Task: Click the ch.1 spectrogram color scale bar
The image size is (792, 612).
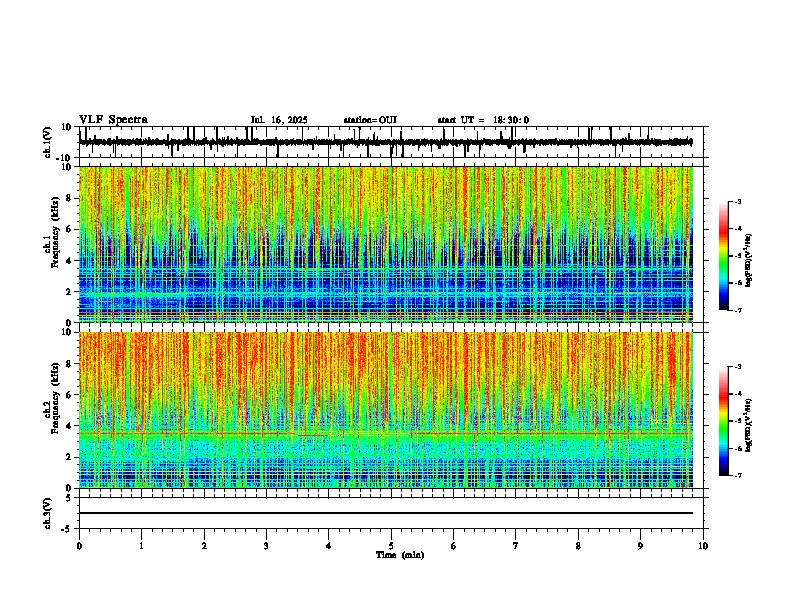Action: (x=724, y=256)
